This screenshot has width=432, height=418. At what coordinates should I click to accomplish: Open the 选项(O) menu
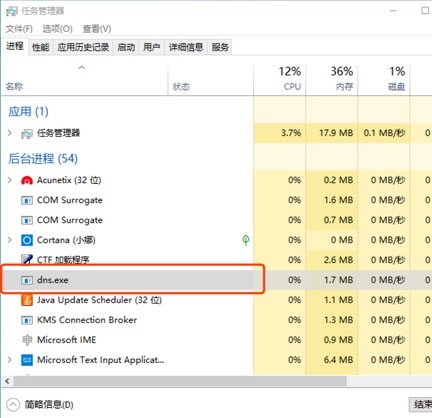(x=57, y=29)
